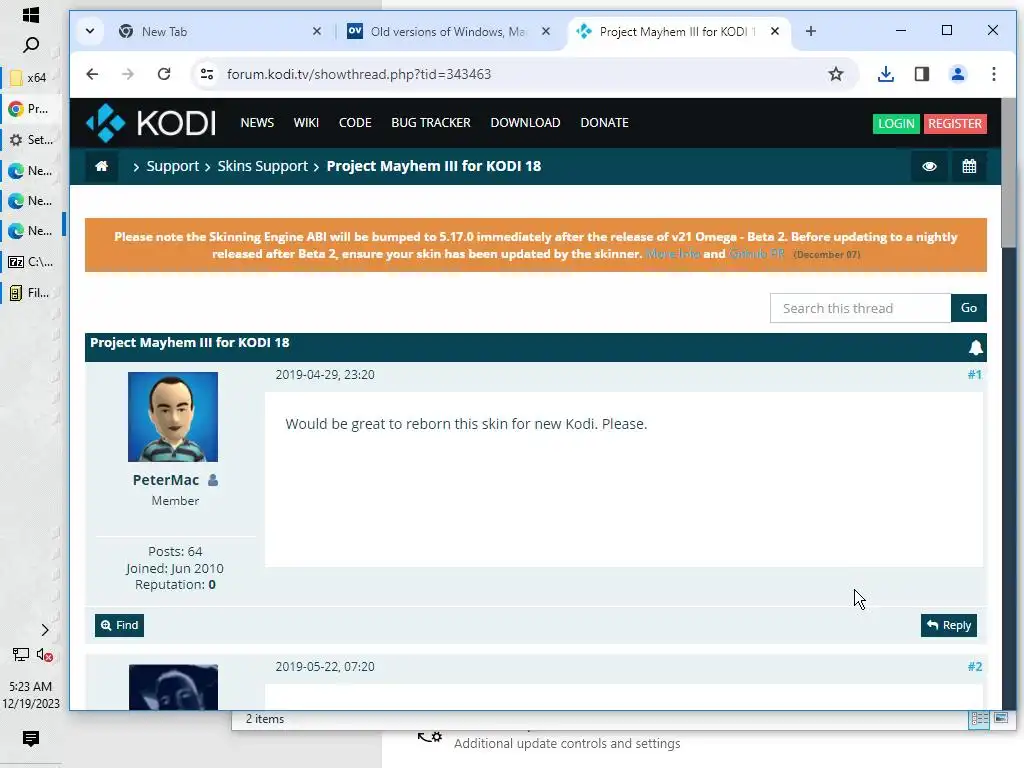Click the forward navigation arrow
The height and width of the screenshot is (768, 1024).
(128, 74)
